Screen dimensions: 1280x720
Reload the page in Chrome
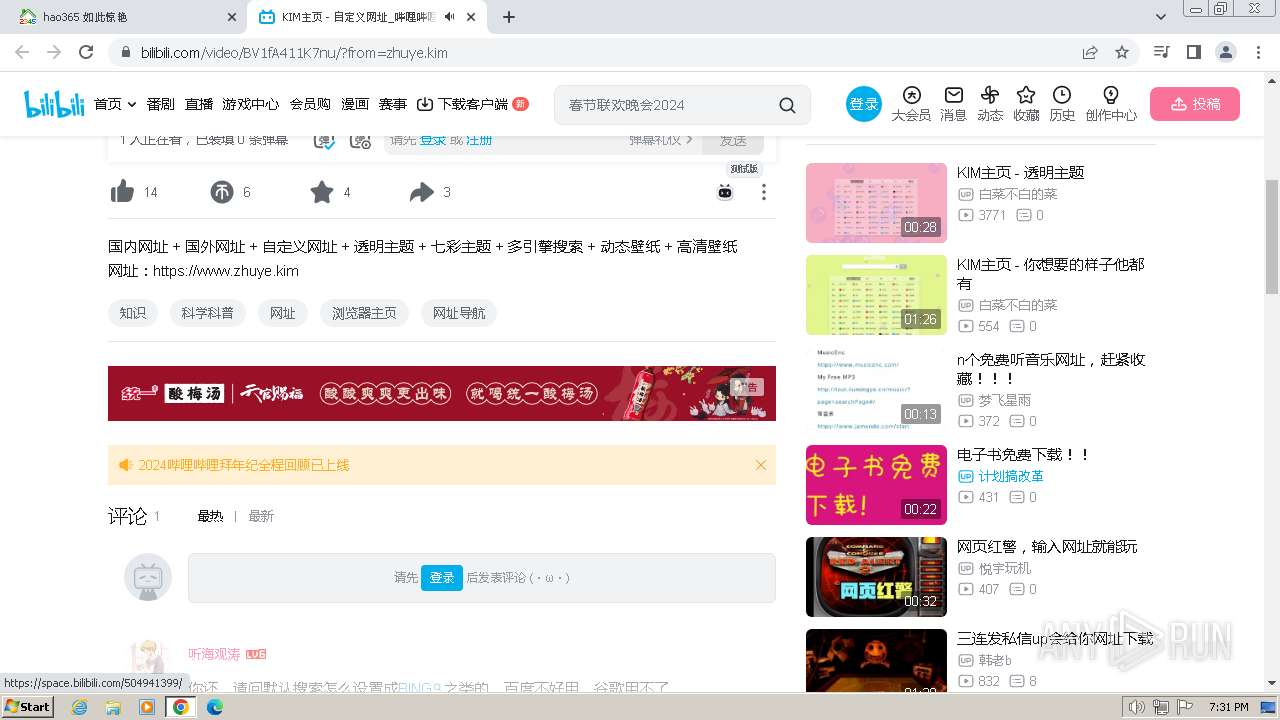click(86, 52)
